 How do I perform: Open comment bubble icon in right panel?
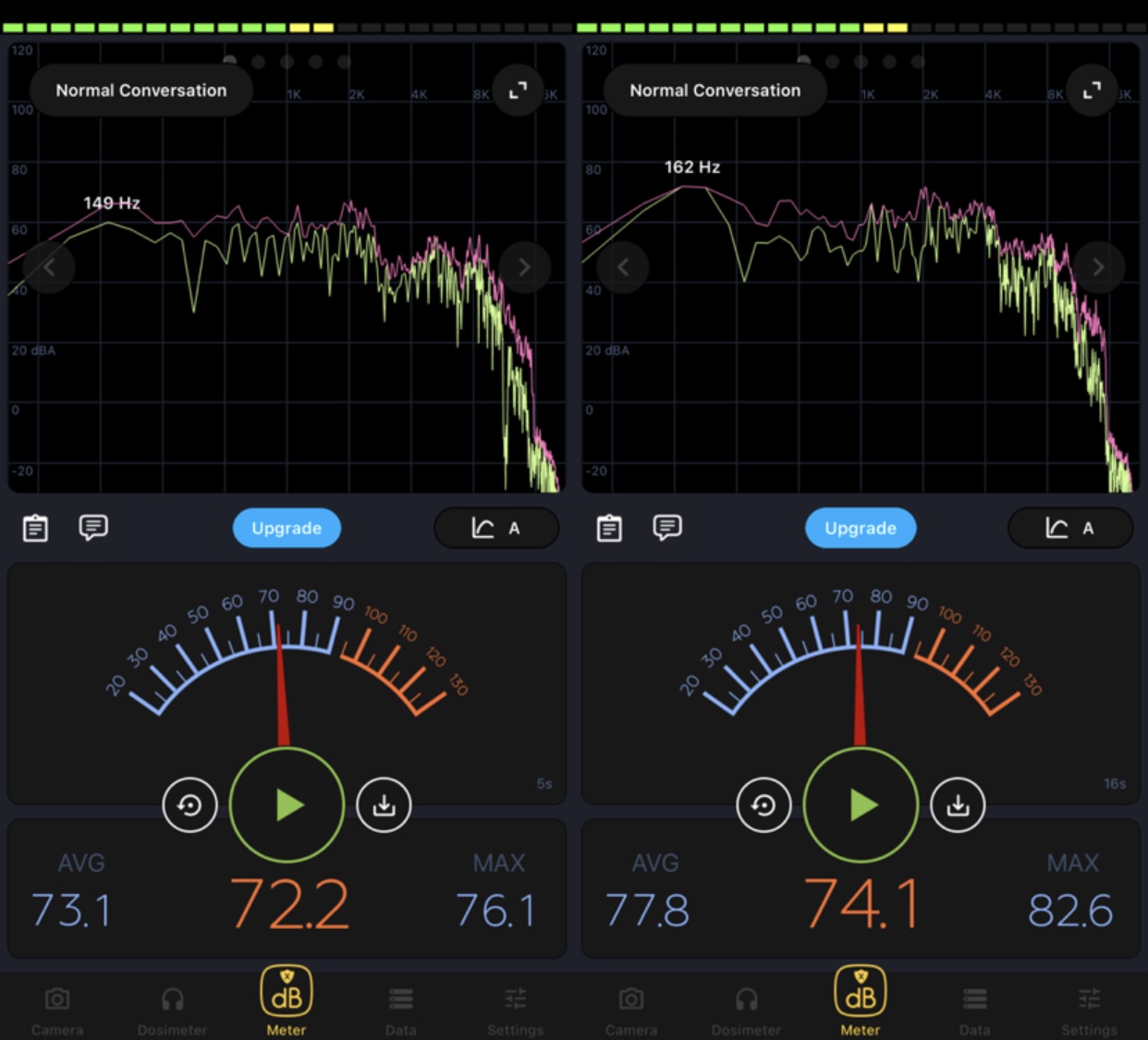[667, 528]
